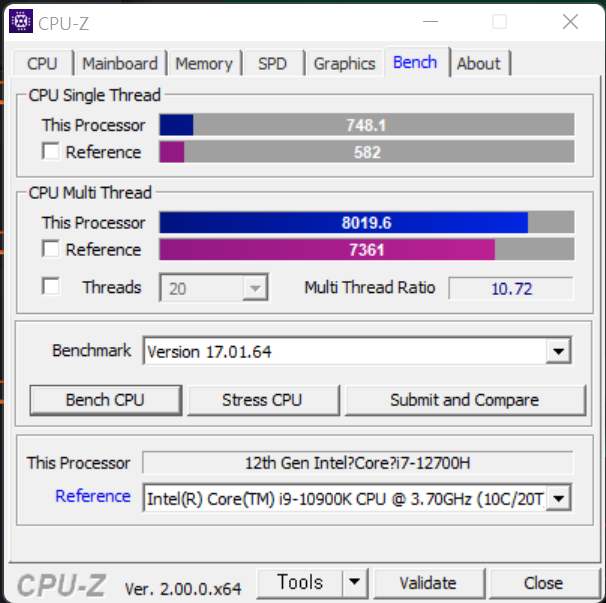606x603 pixels.
Task: Click Submit and Compare button
Action: (464, 400)
